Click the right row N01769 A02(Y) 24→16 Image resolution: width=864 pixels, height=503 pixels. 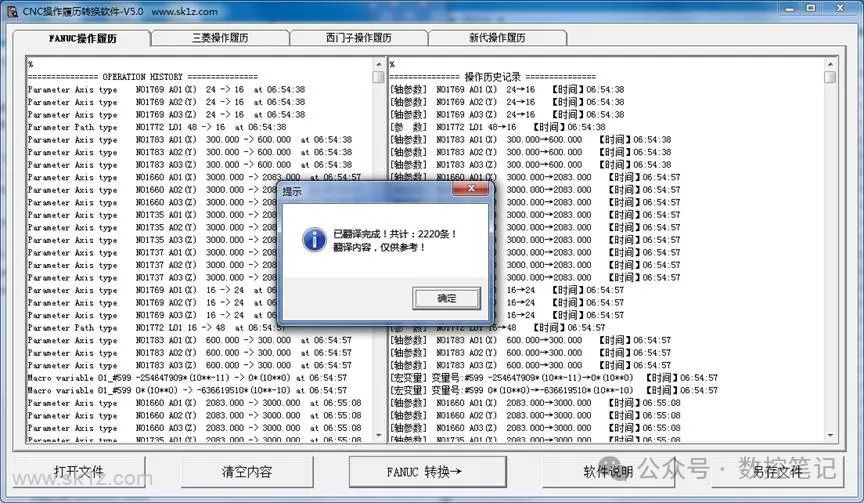point(507,102)
